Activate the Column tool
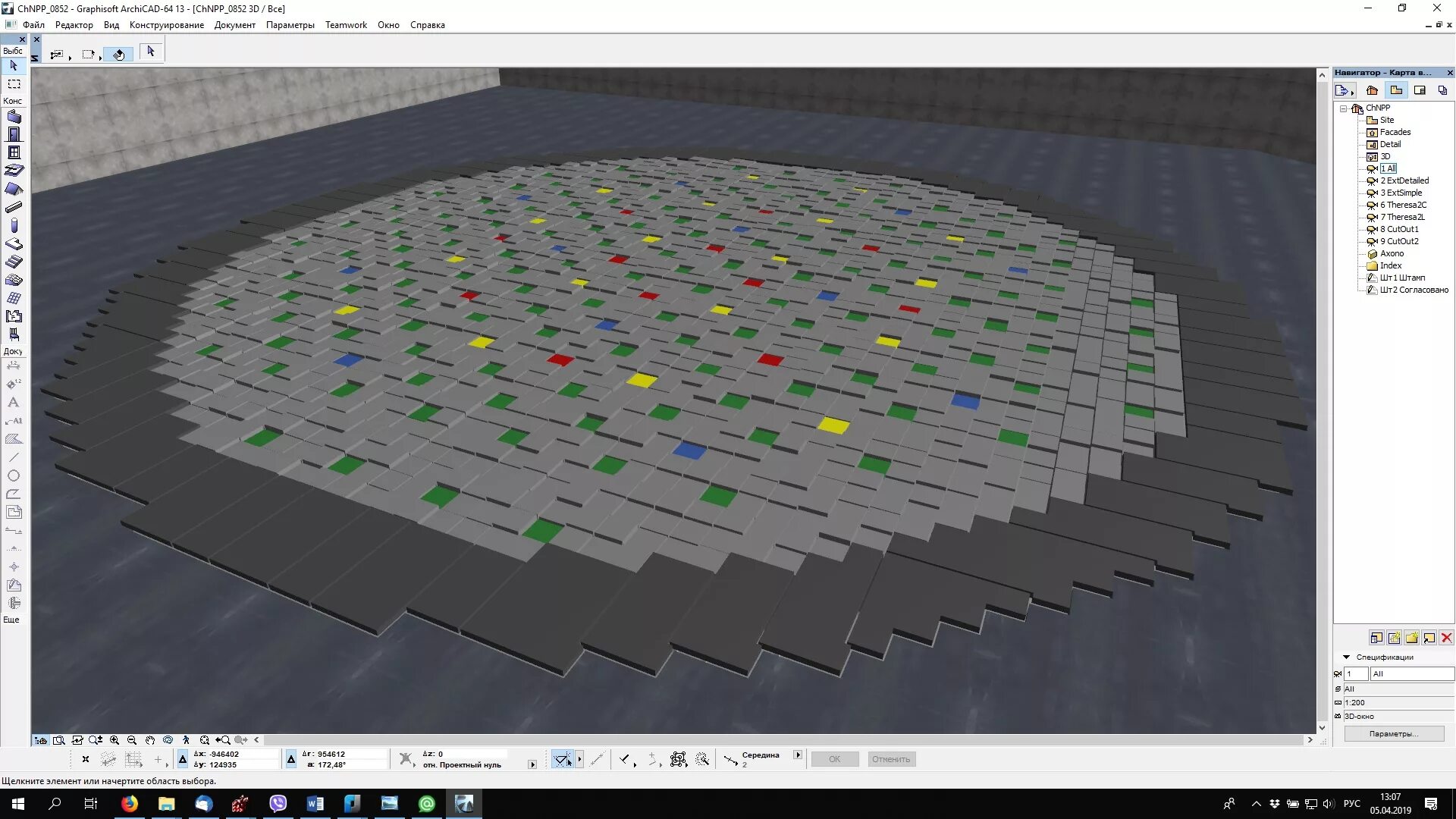The height and width of the screenshot is (819, 1456). [x=14, y=225]
